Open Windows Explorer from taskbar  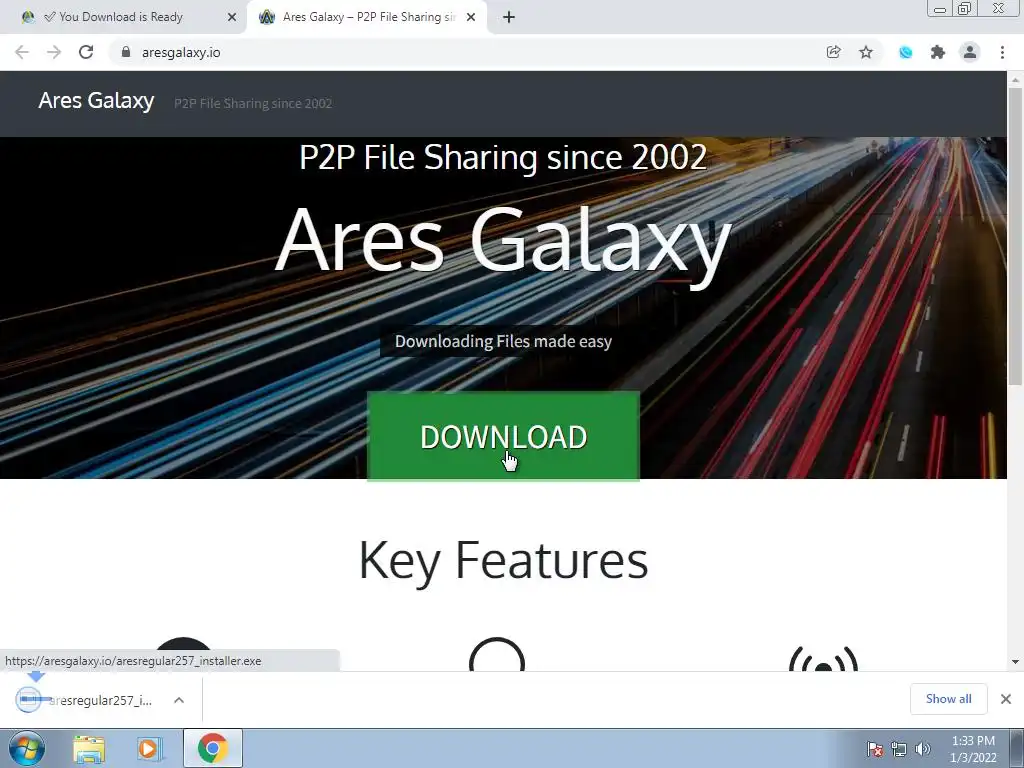click(89, 748)
